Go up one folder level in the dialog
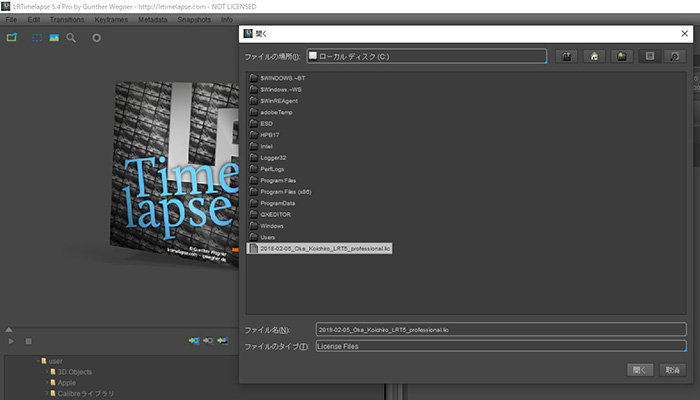 pos(567,56)
